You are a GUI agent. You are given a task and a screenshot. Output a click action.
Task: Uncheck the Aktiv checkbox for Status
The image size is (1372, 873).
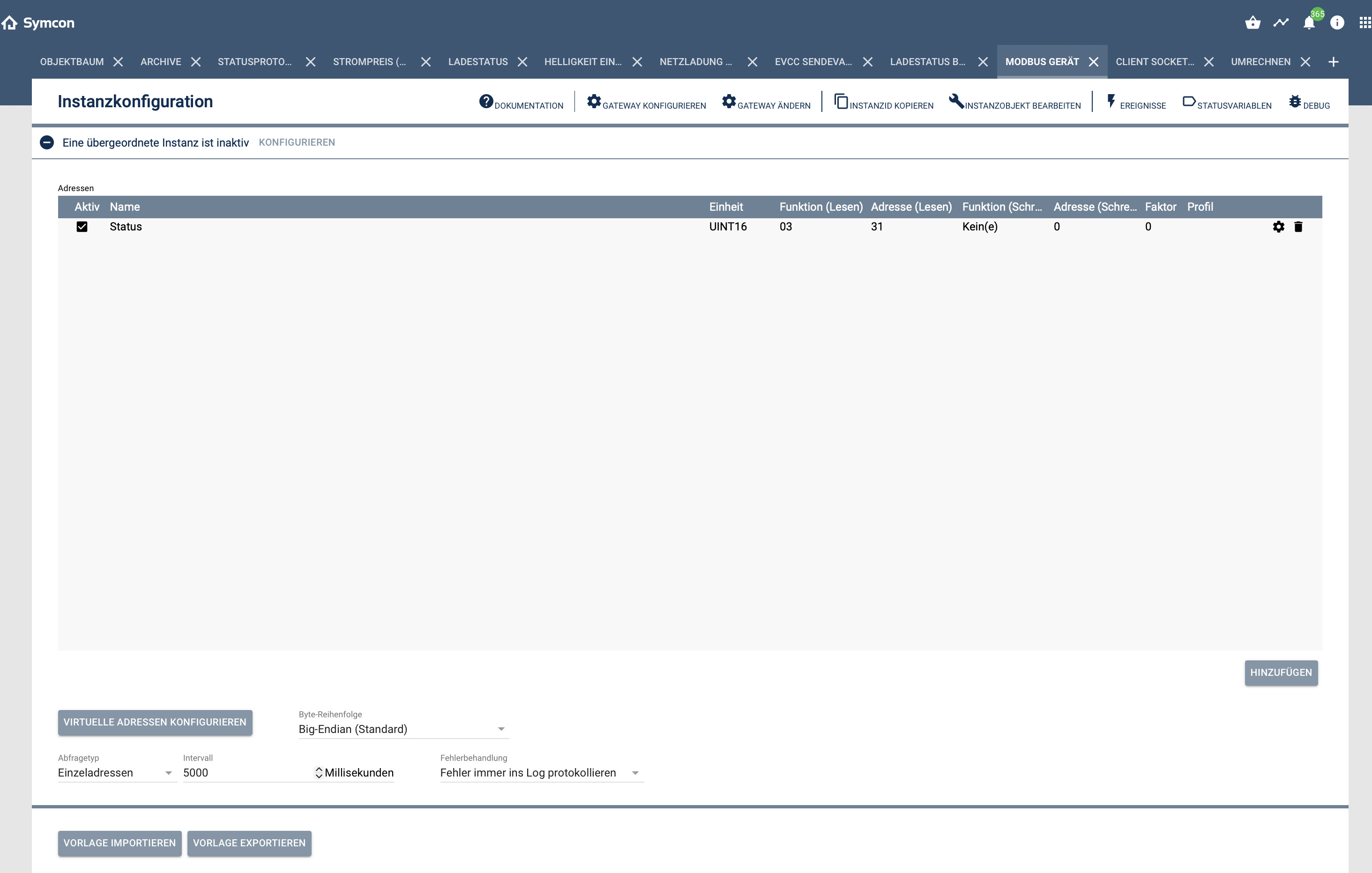pyautogui.click(x=82, y=227)
